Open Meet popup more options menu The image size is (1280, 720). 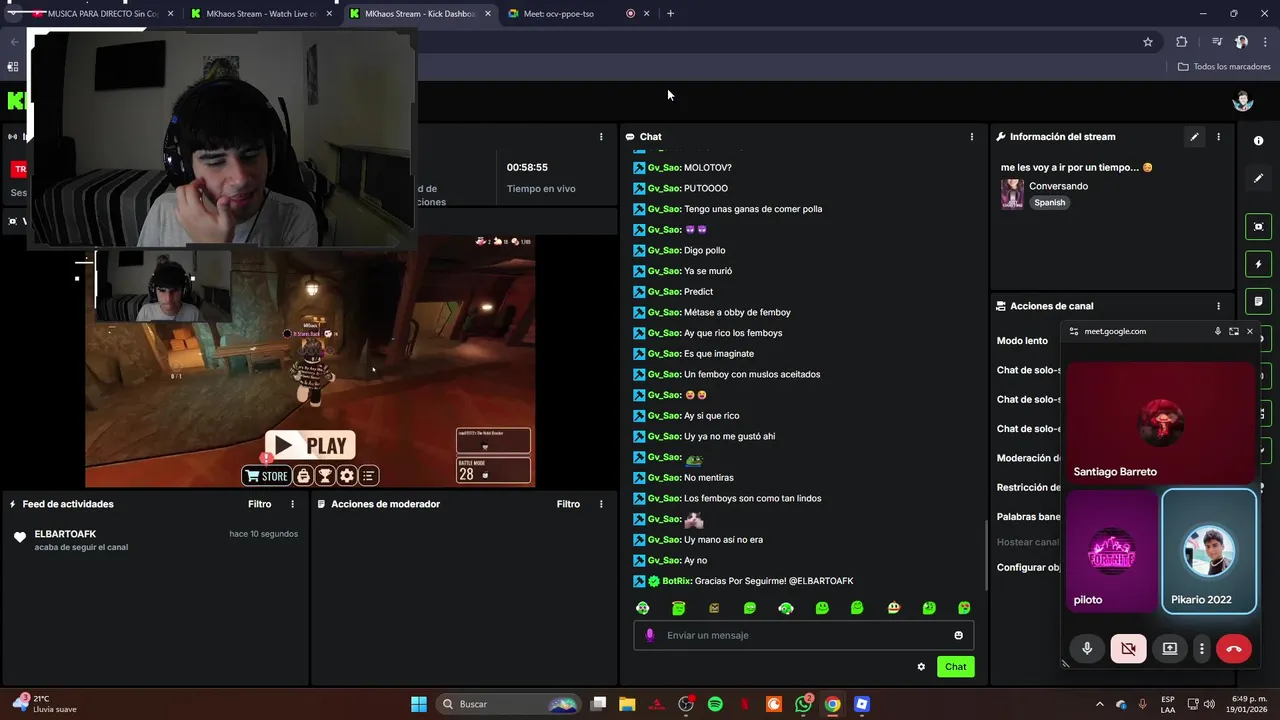1202,648
